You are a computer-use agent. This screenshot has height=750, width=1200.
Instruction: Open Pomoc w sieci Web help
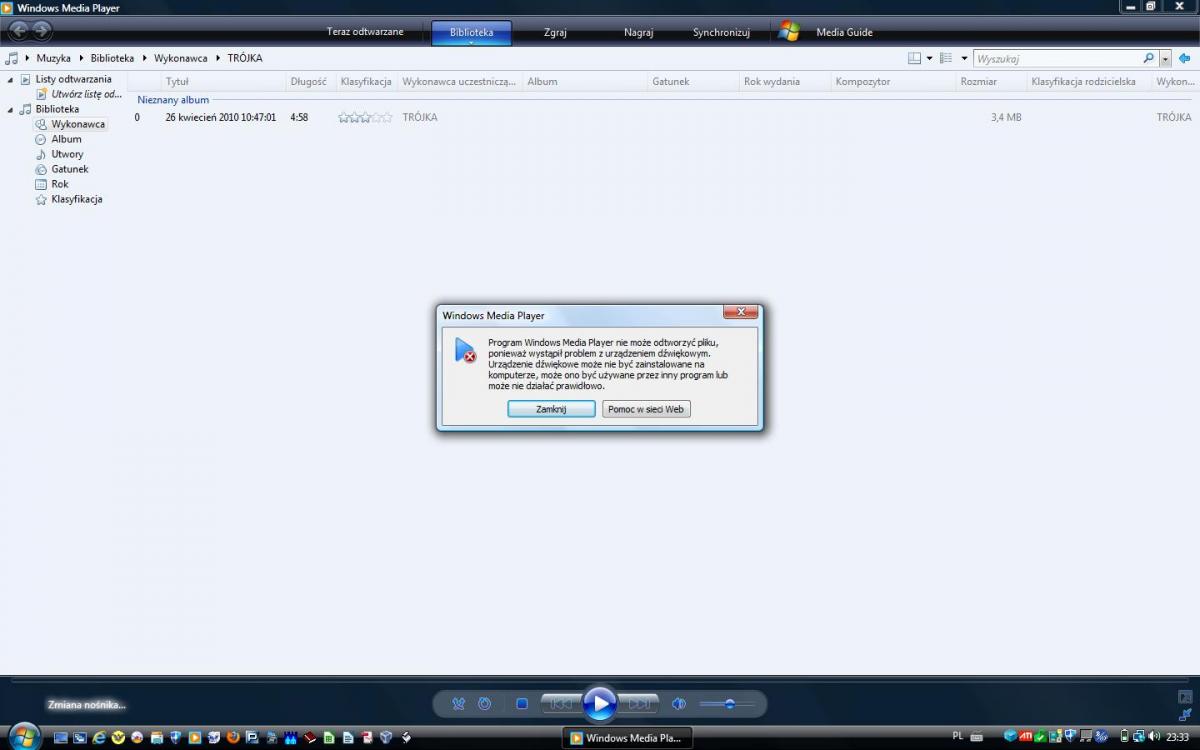point(646,409)
